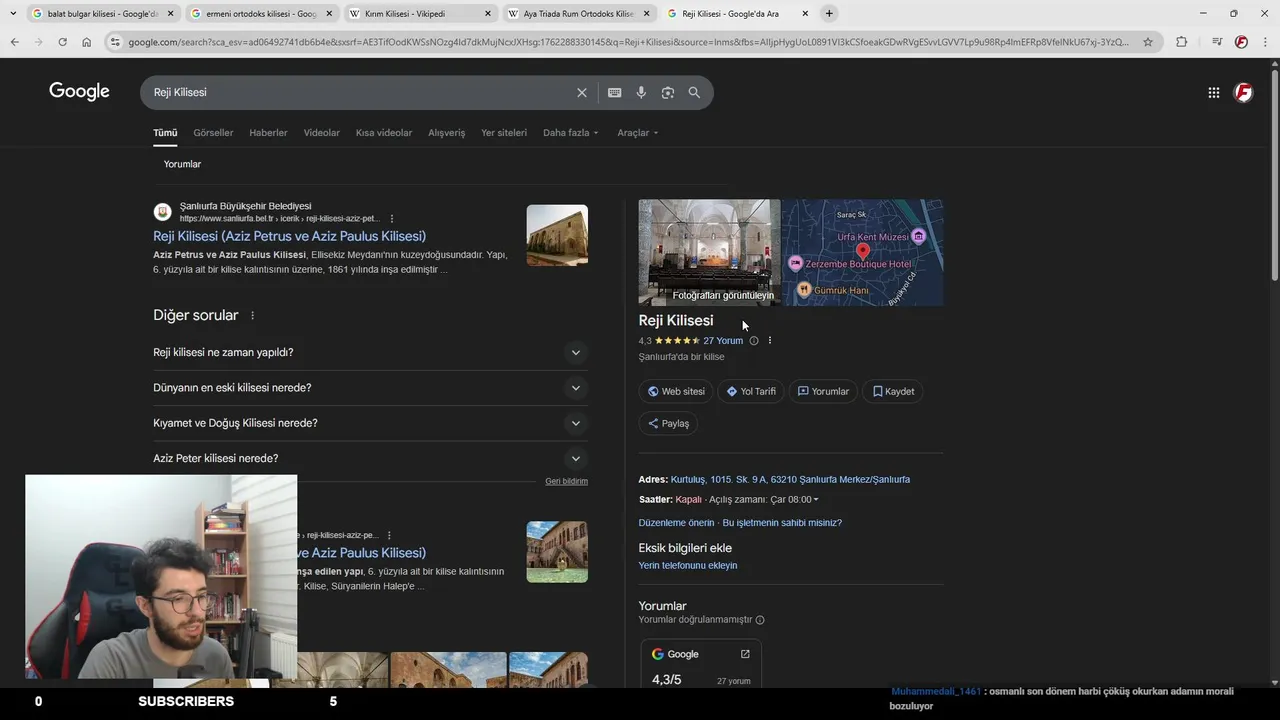Click the page vertical scrollbar
Image resolution: width=1280 pixels, height=720 pixels.
tap(1274, 175)
